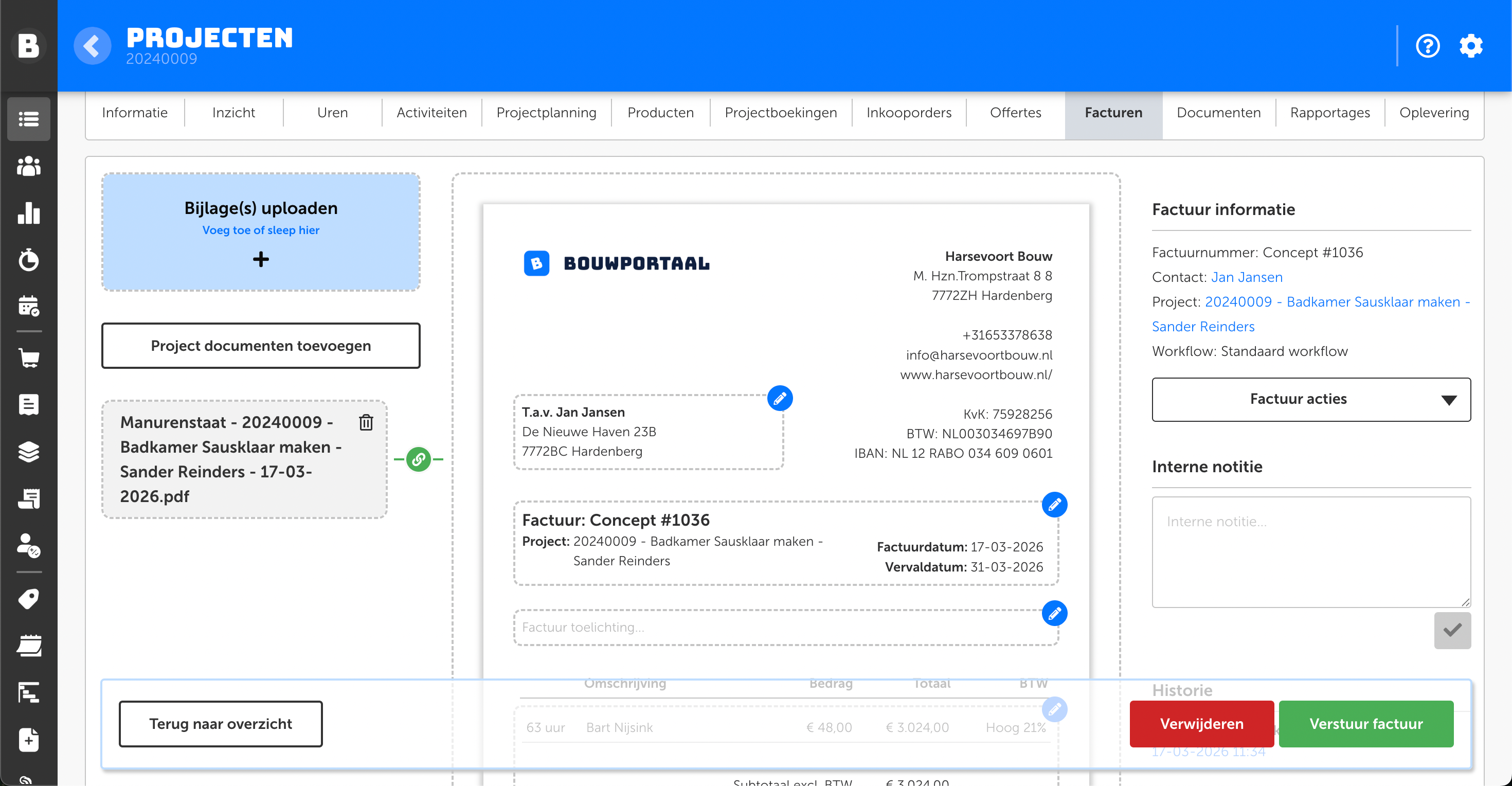This screenshot has width=1512, height=786.
Task: Click the KvK: 75928256 text
Action: pos(1008,414)
